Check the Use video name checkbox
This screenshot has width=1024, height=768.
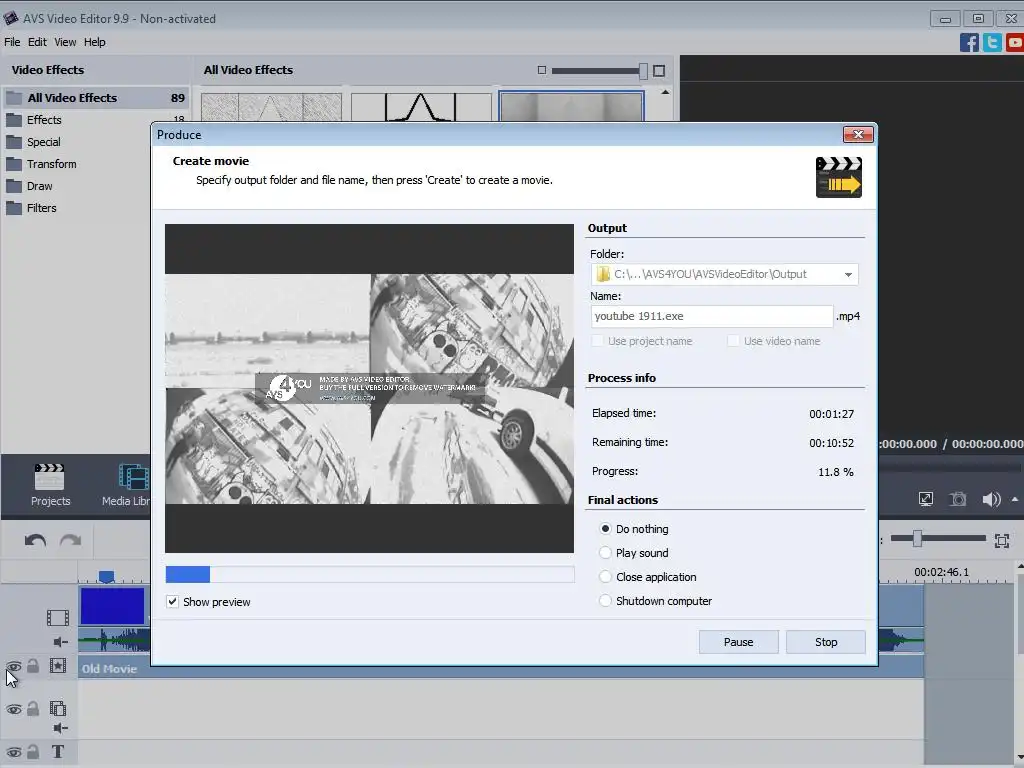pos(733,341)
